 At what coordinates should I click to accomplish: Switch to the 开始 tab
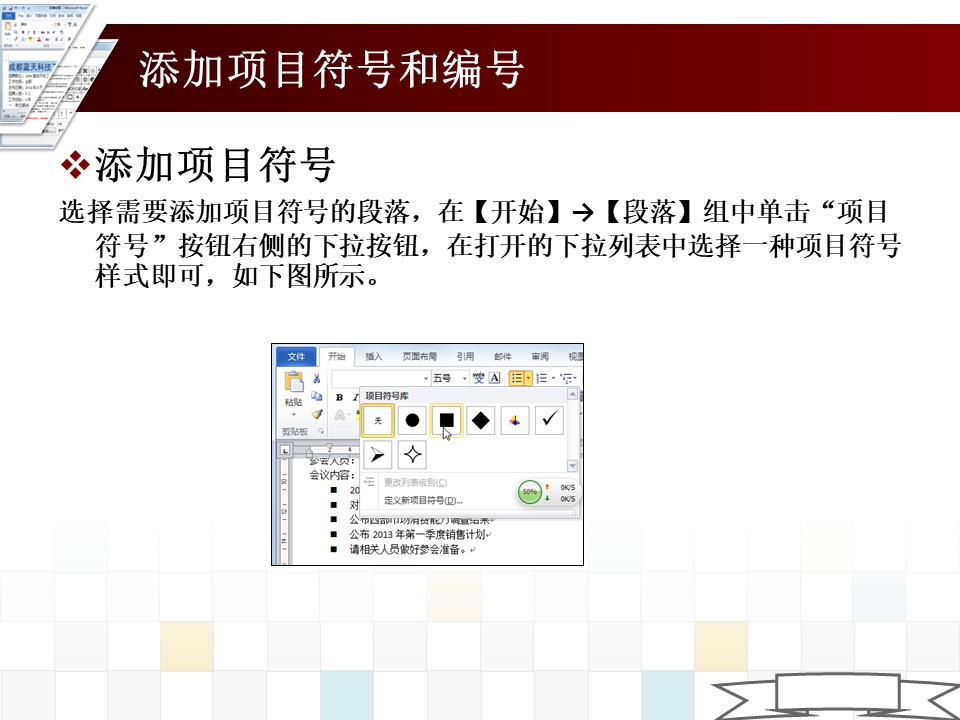pos(337,356)
